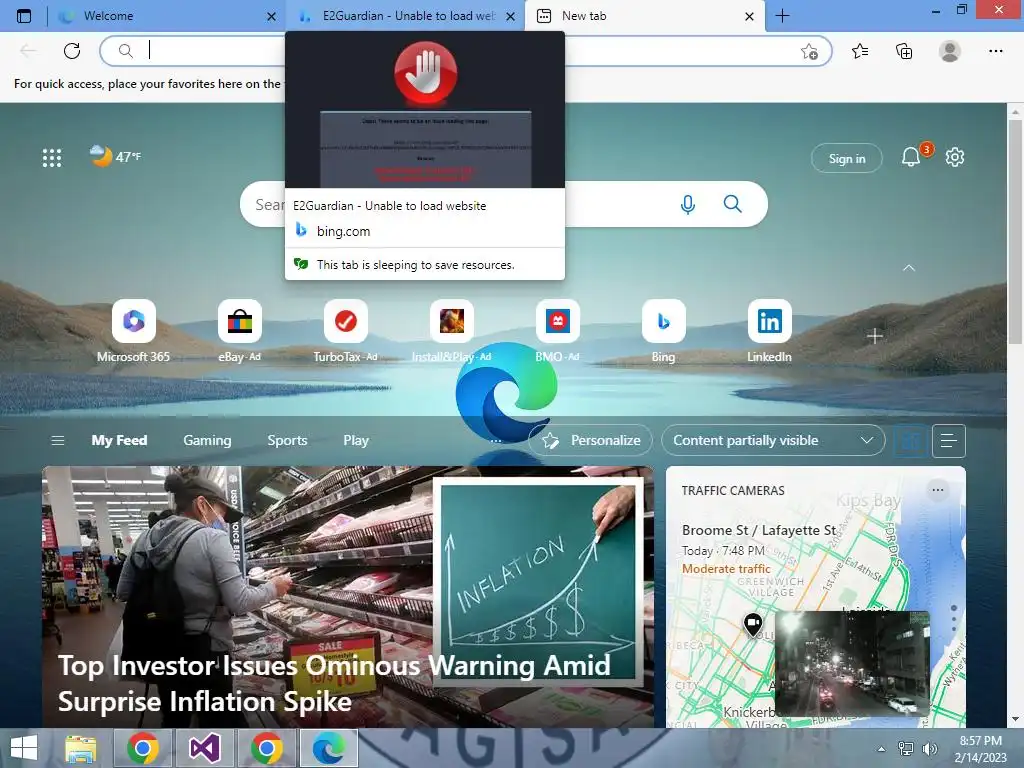Switch feed to list layout view
The width and height of the screenshot is (1024, 768).
click(949, 441)
